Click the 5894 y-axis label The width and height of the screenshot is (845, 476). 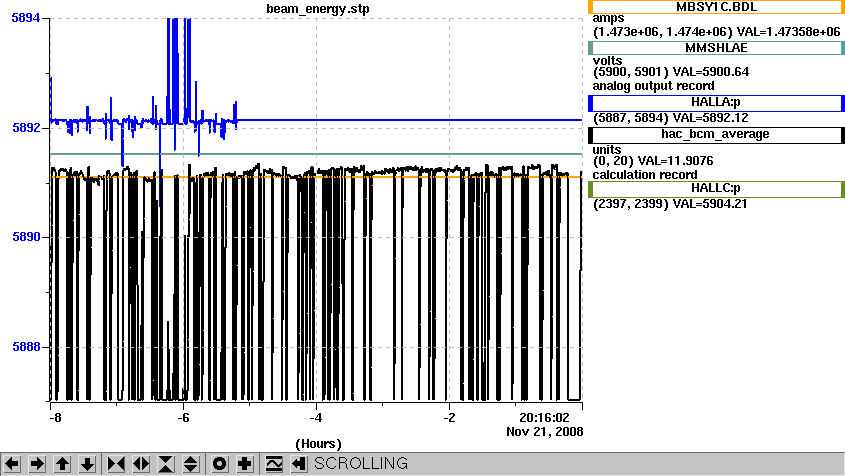(x=26, y=18)
